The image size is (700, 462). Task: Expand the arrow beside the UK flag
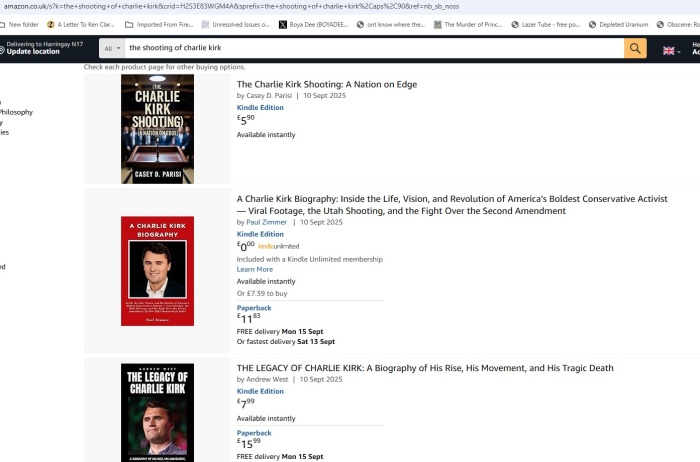679,52
